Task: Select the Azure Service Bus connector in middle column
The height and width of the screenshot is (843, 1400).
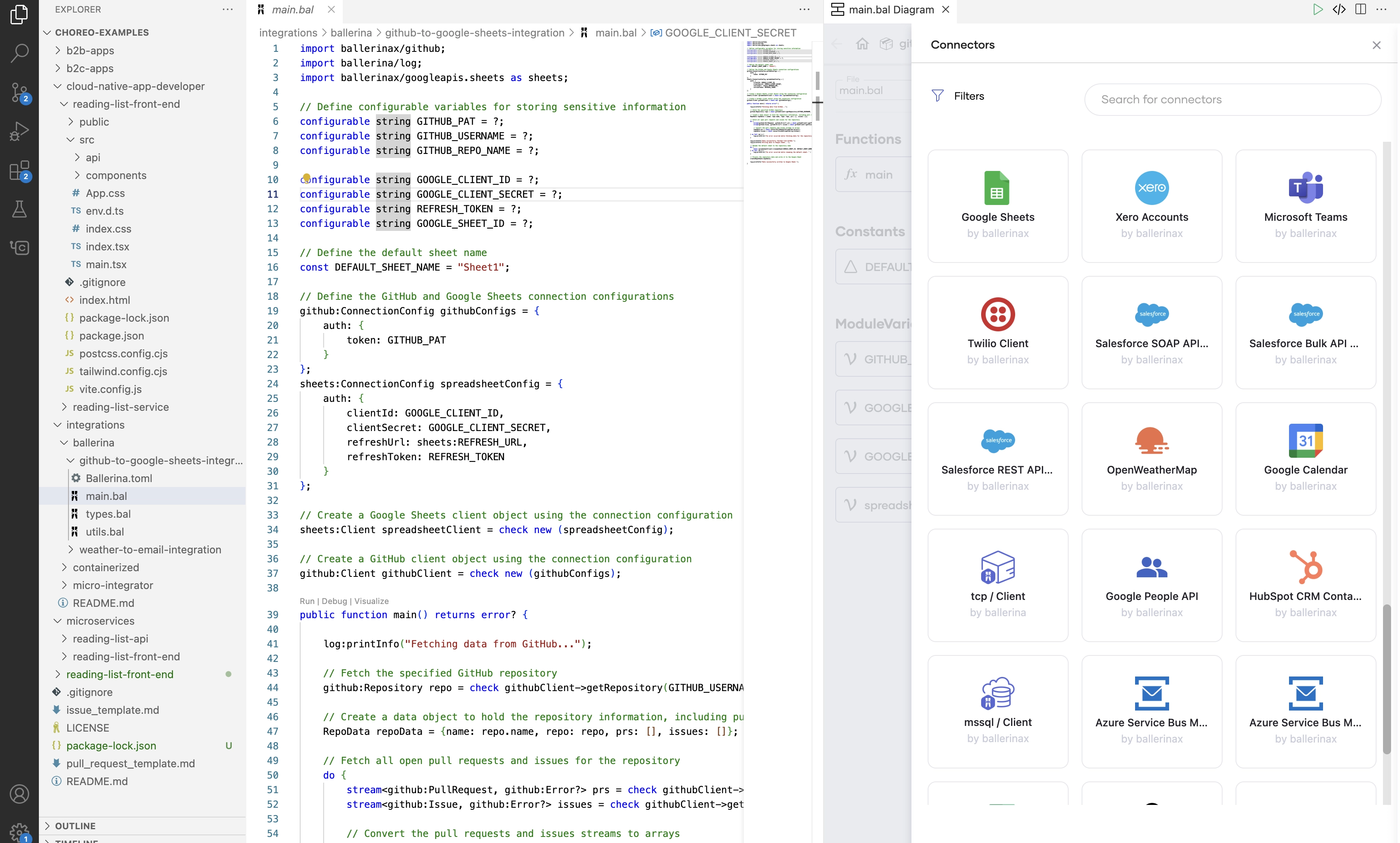Action: tap(1152, 711)
